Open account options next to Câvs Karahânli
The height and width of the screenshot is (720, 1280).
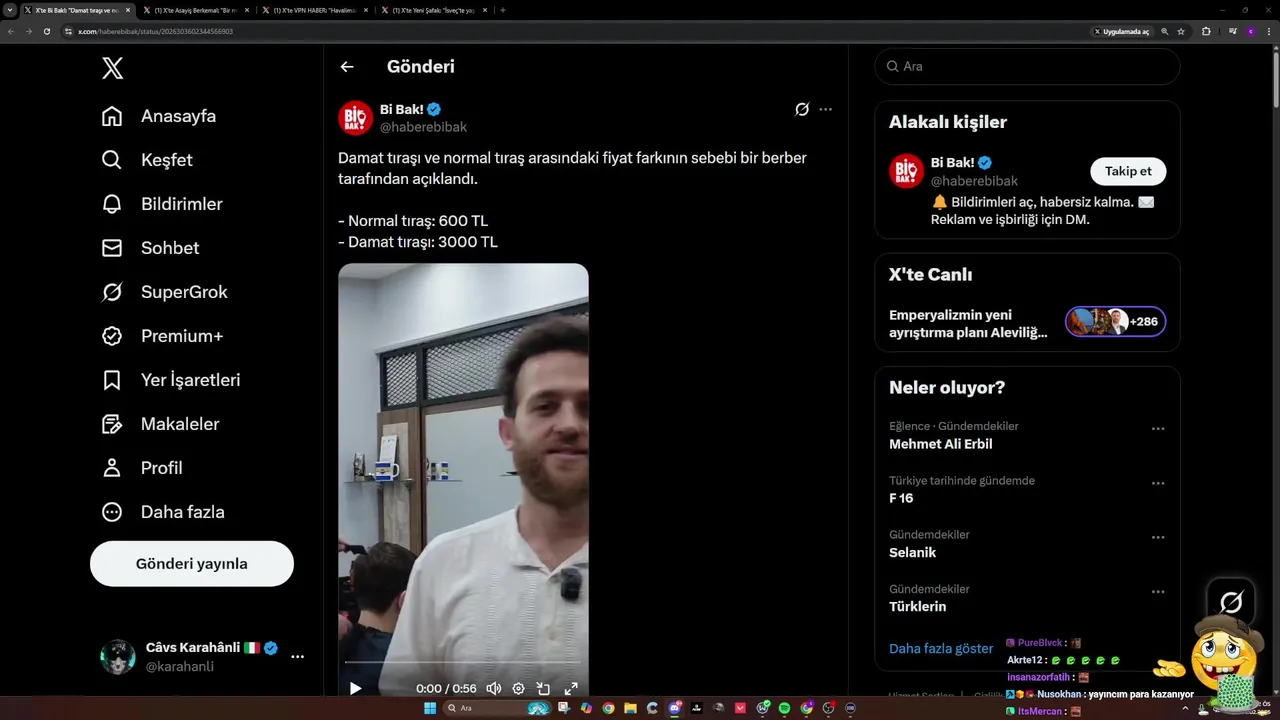297,657
